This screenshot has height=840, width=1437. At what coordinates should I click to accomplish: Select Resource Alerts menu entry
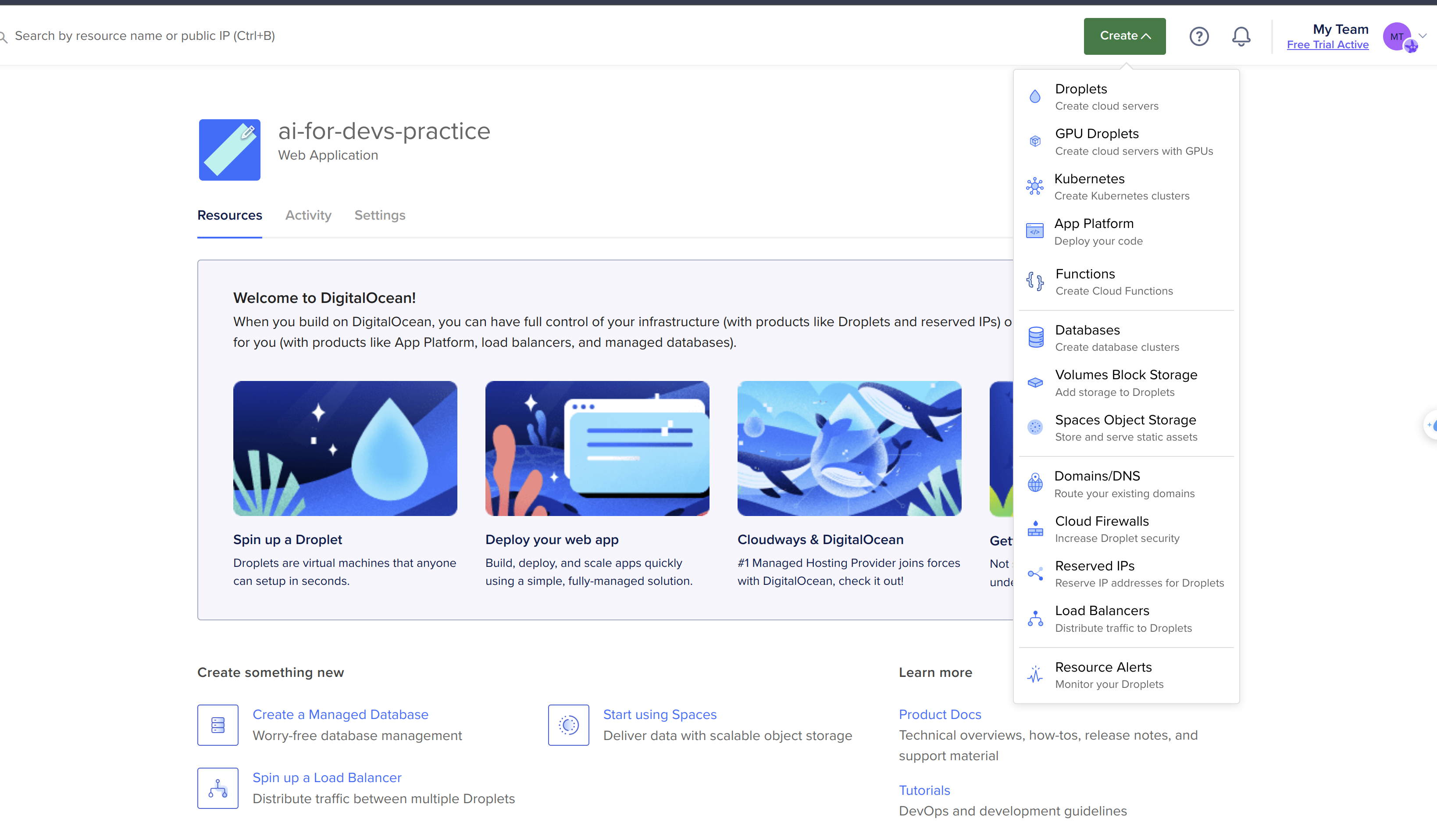tap(1126, 675)
